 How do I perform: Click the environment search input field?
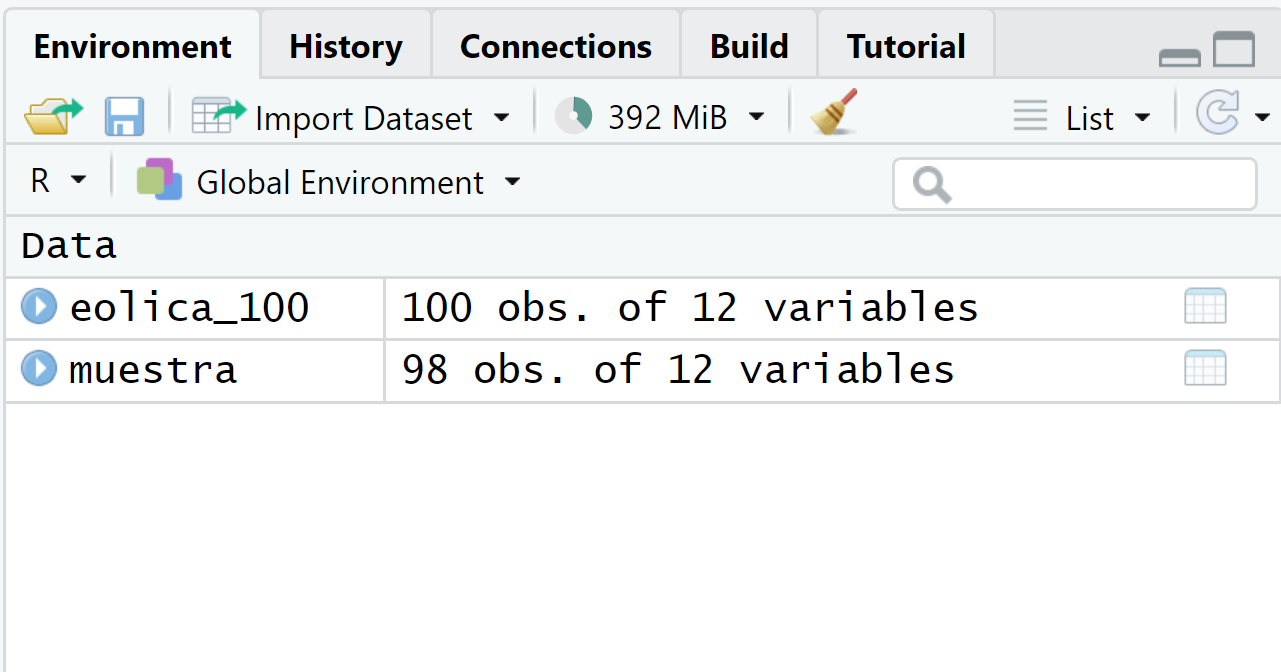pos(1090,184)
